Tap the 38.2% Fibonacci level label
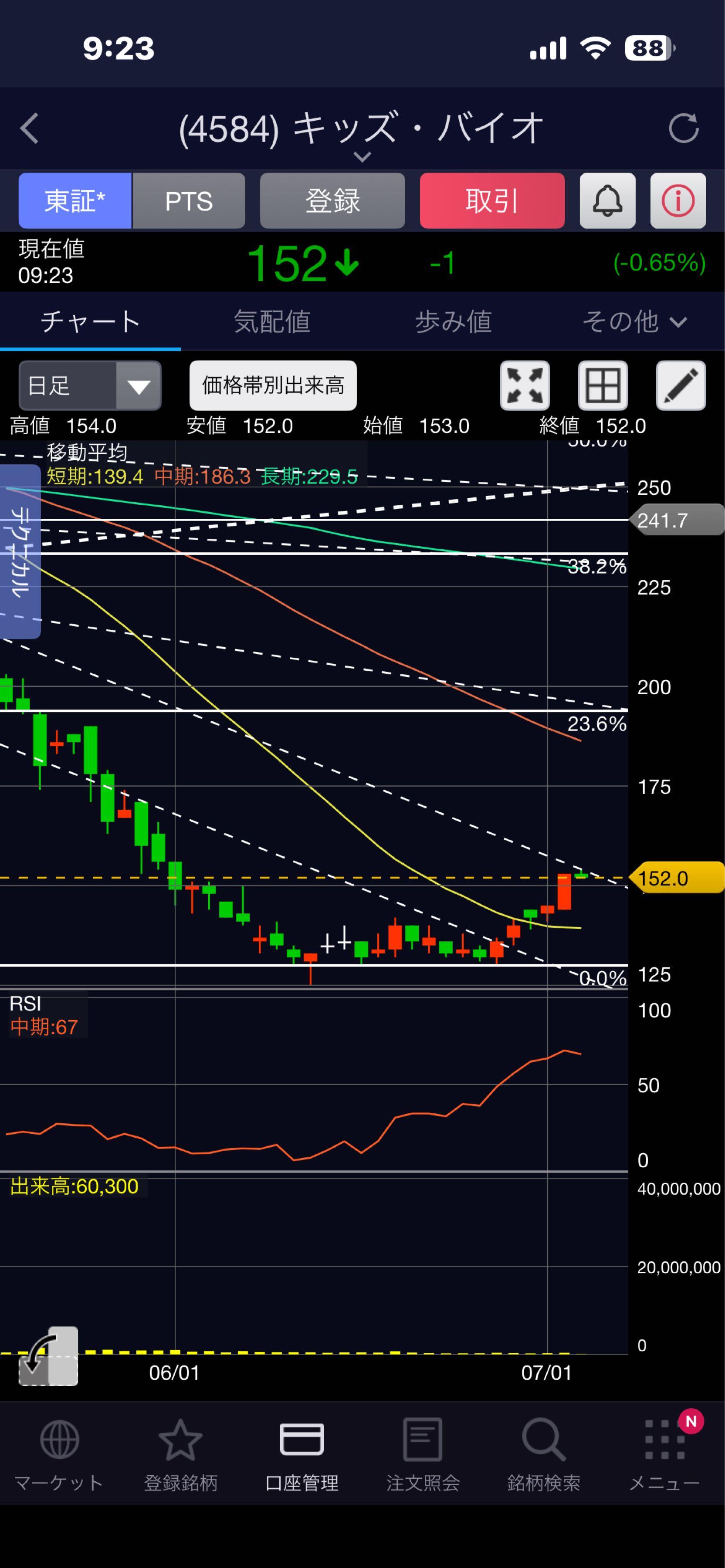 point(596,567)
